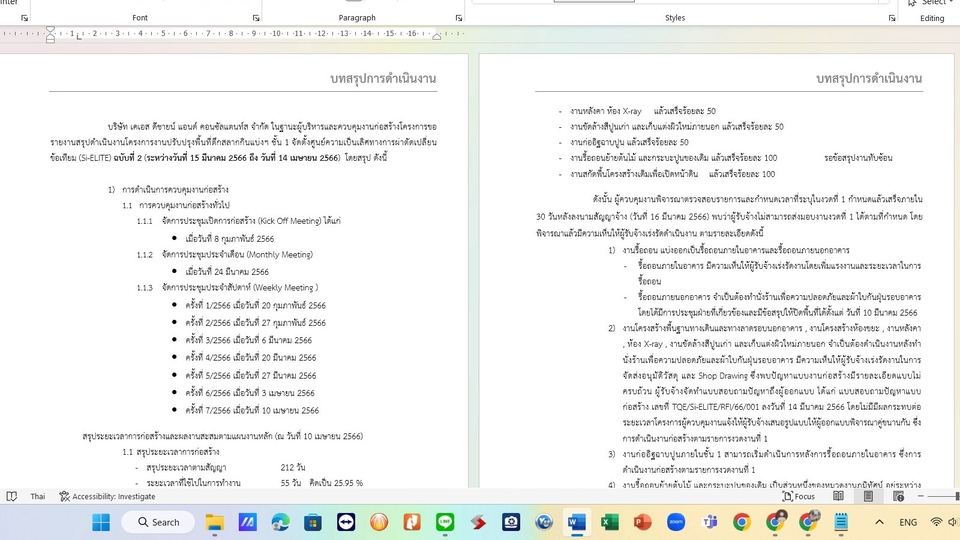Switch to Focus mode
Viewport: 960px width, 540px height.
[x=799, y=497]
